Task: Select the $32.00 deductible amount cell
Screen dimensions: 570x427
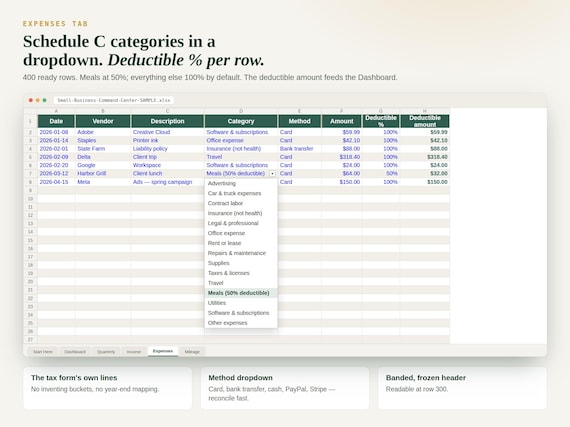Action: (x=425, y=174)
